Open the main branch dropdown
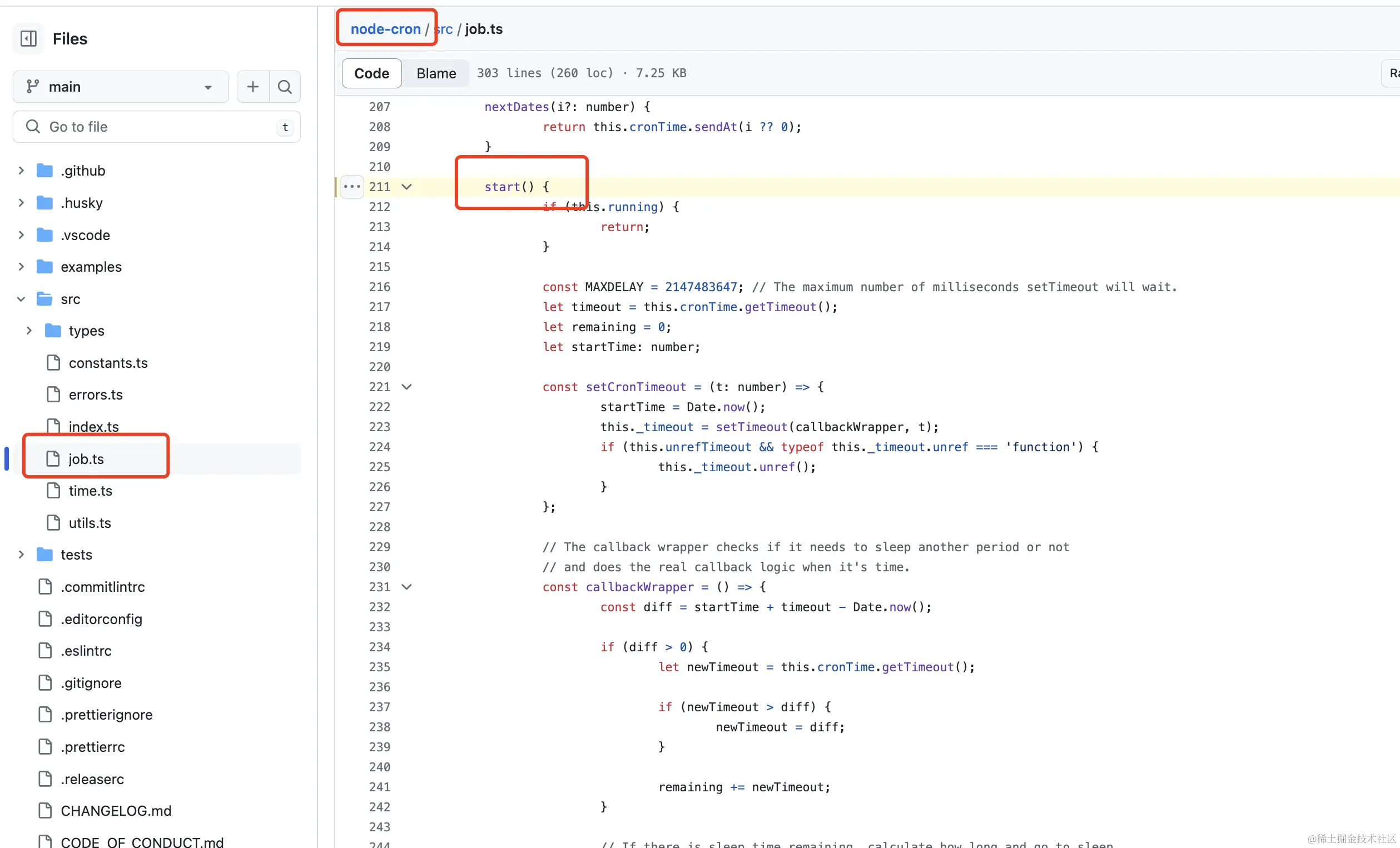 tap(121, 86)
